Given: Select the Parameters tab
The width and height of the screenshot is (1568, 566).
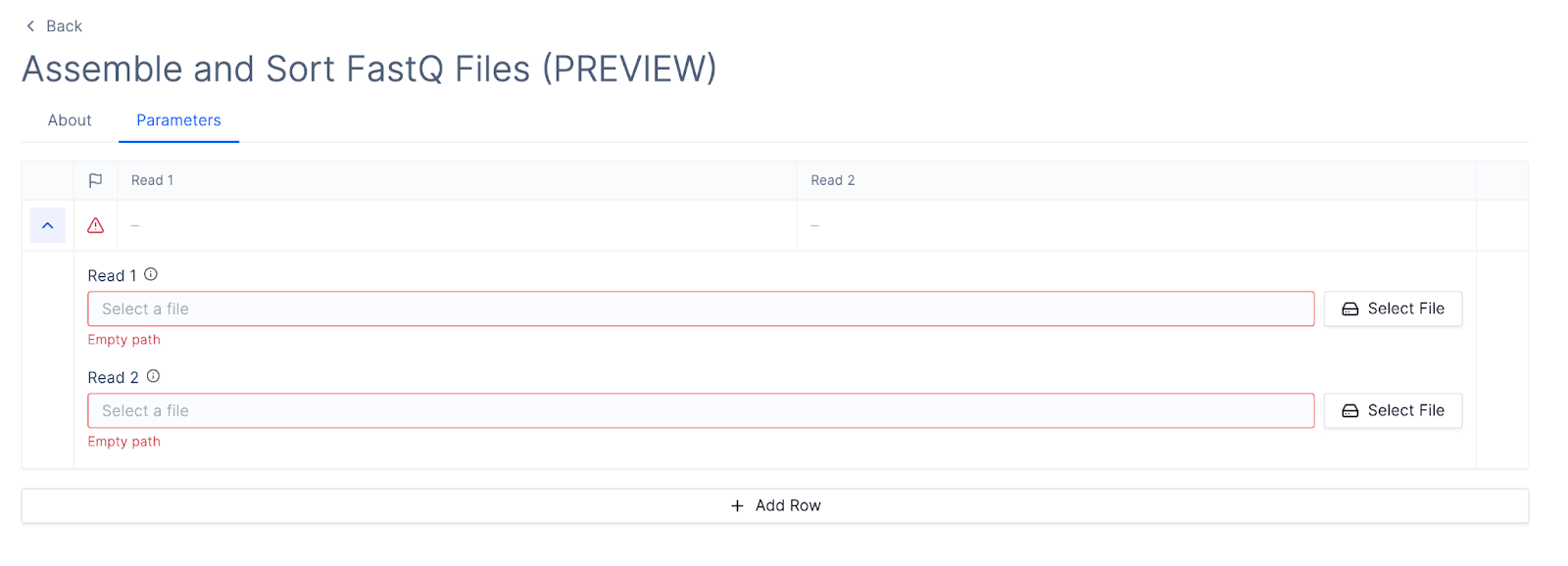Looking at the screenshot, I should click(x=178, y=119).
